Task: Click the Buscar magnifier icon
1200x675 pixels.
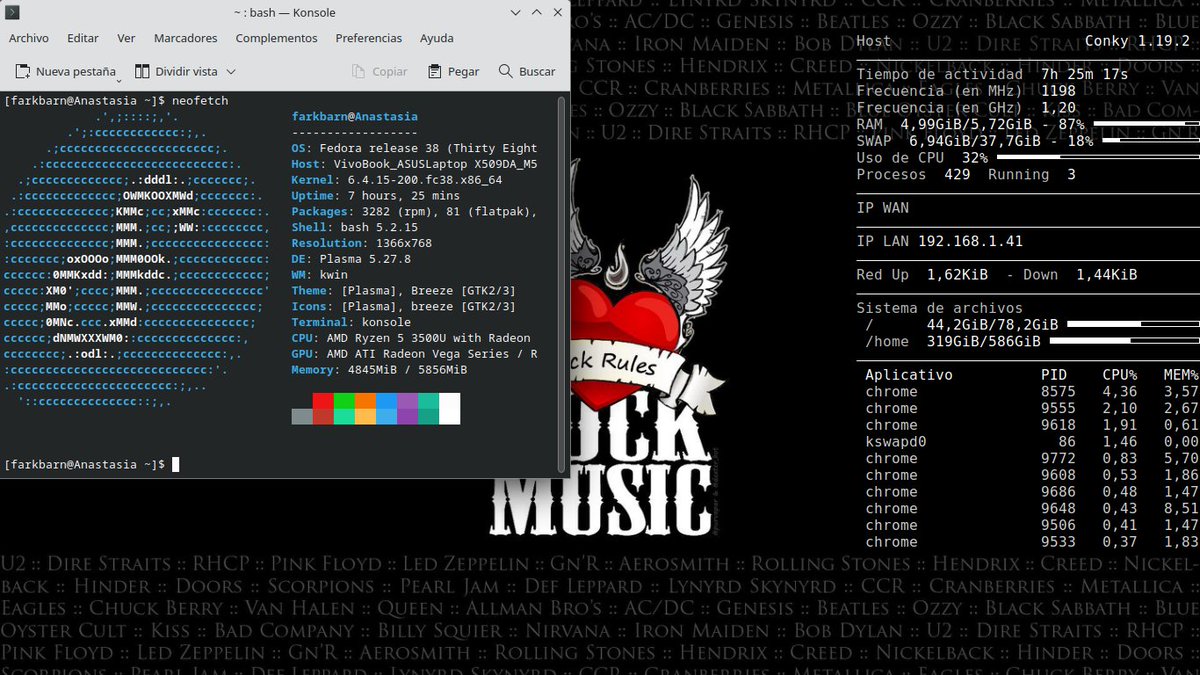Action: 506,72
